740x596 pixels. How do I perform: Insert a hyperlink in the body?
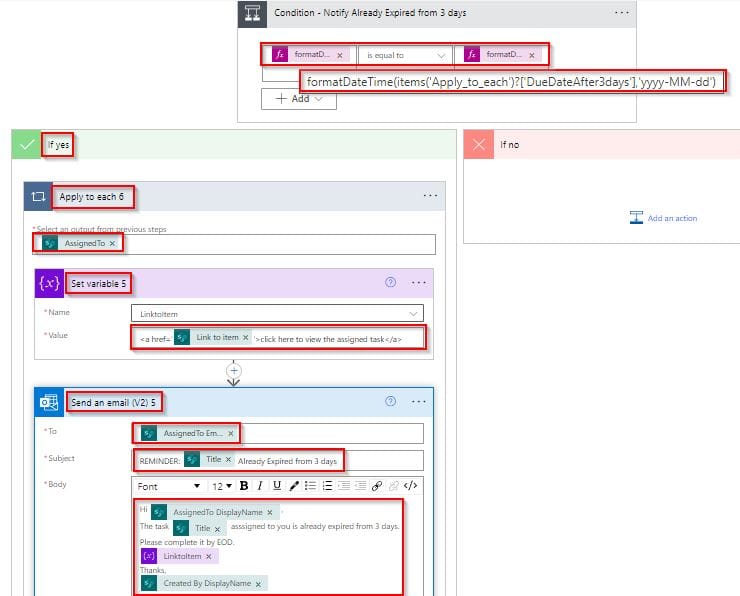tap(377, 486)
